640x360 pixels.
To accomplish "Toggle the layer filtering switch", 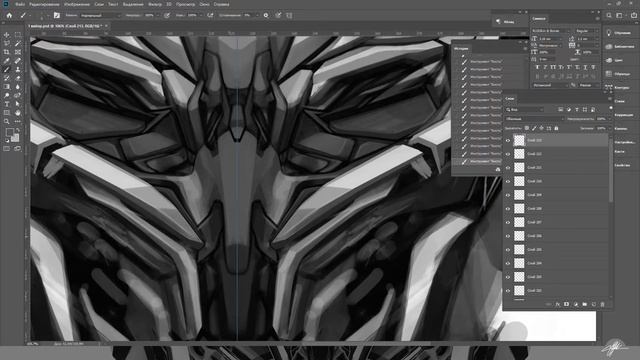I will pyautogui.click(x=611, y=108).
